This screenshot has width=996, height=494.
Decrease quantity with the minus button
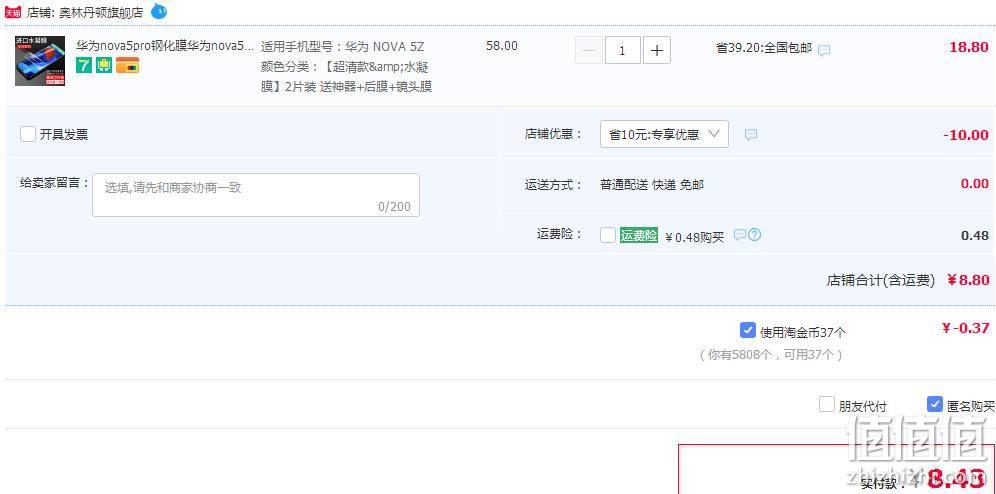pyautogui.click(x=589, y=50)
